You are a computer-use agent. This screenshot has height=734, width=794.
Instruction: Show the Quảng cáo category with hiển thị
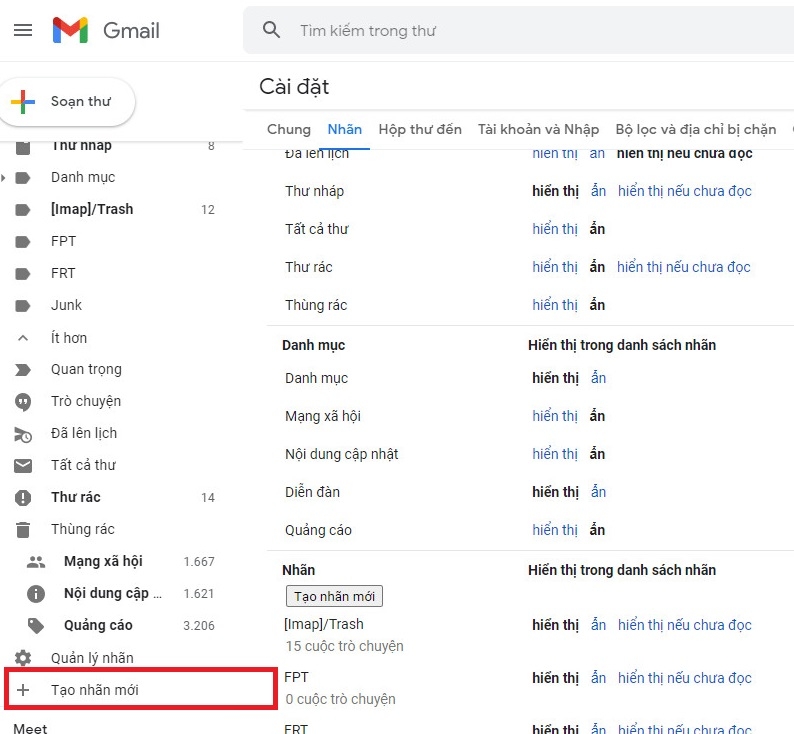click(554, 530)
